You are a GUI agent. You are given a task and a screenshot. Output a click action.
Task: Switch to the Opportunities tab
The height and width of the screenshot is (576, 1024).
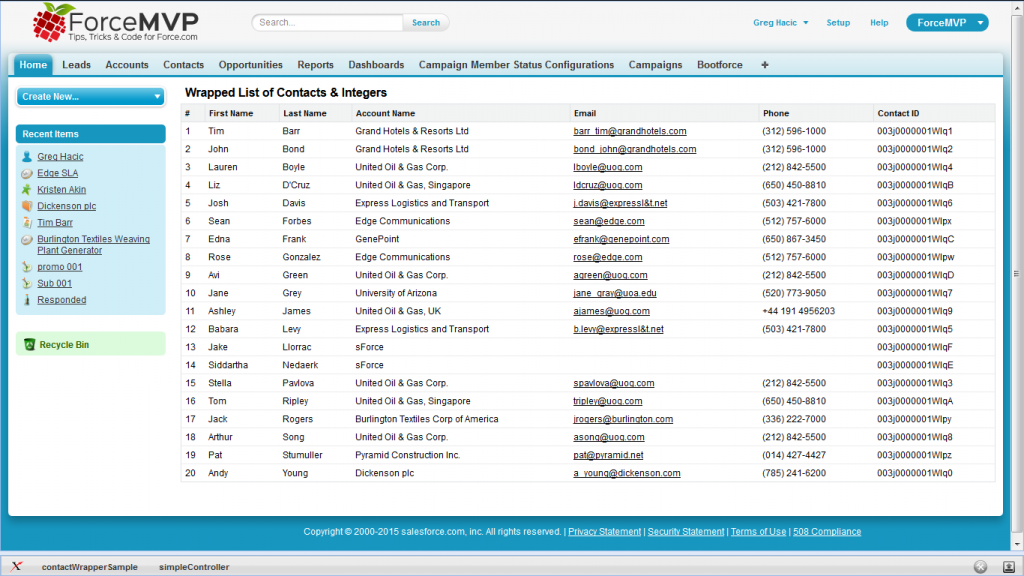[250, 65]
